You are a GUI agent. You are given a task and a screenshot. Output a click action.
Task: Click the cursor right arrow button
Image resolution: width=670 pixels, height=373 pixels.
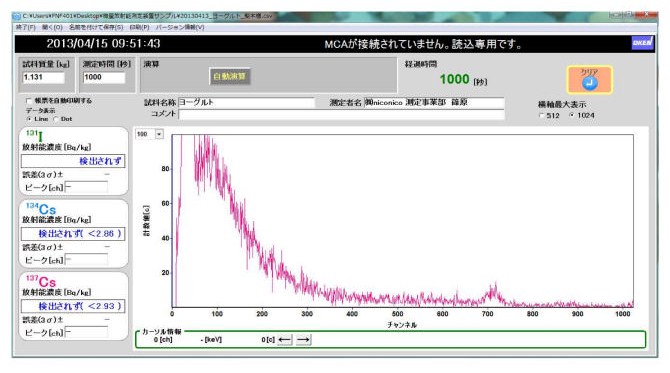[303, 340]
